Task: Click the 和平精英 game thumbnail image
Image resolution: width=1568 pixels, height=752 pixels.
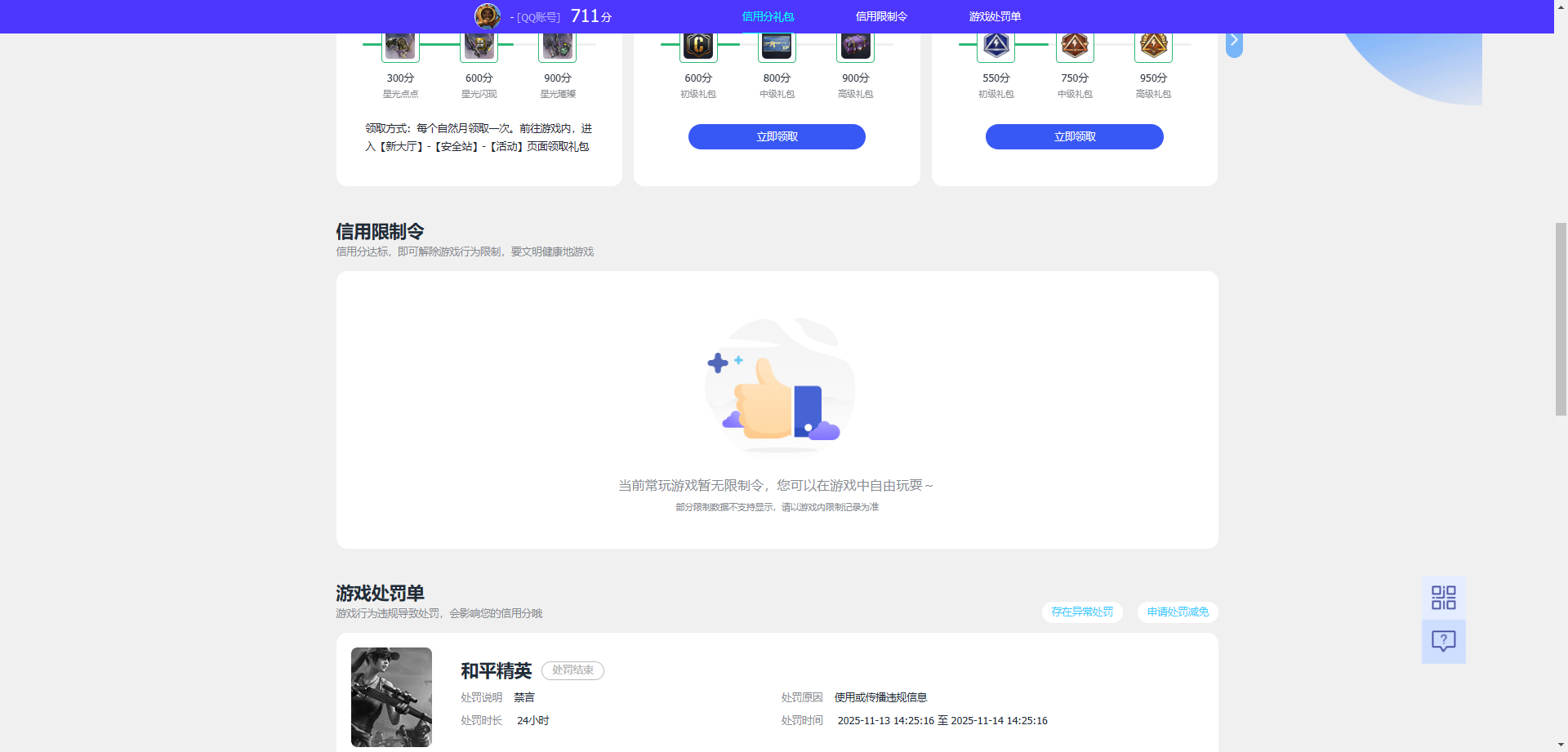Action: 391,696
